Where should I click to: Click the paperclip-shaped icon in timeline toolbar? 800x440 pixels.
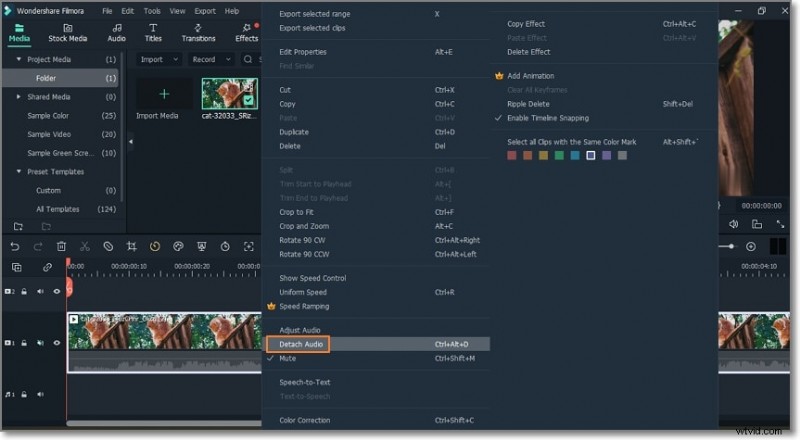click(x=108, y=247)
